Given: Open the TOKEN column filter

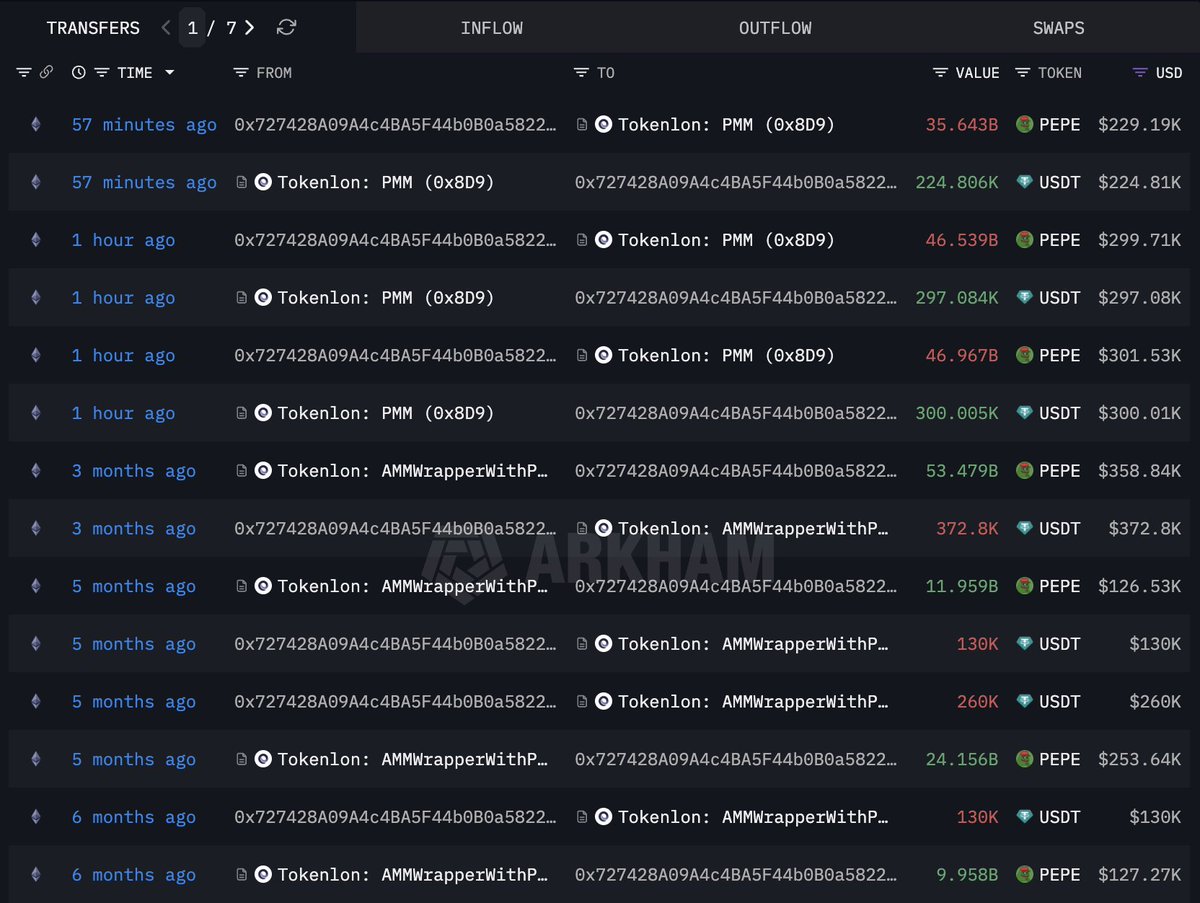Looking at the screenshot, I should [x=1022, y=72].
